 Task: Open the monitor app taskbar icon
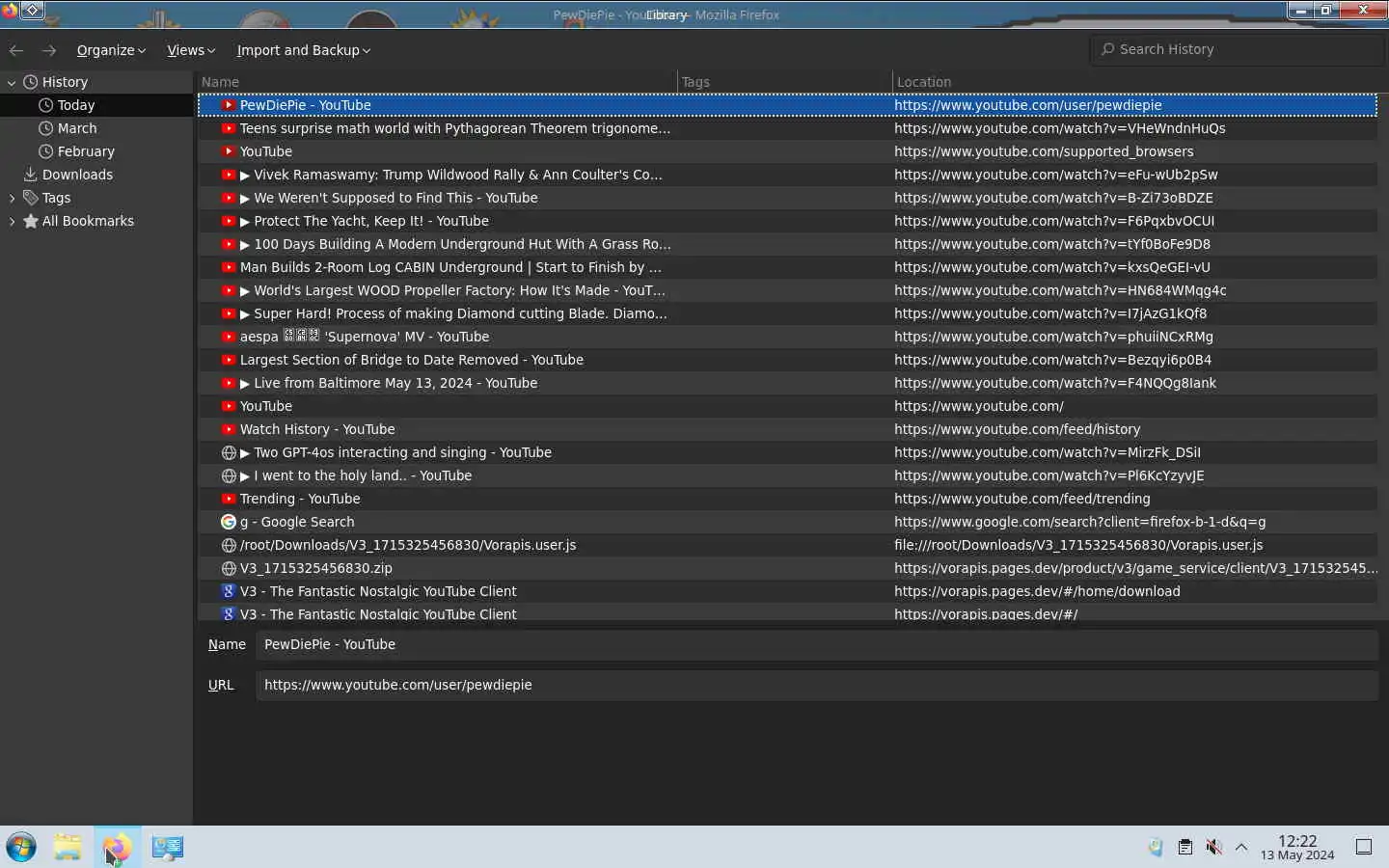[x=167, y=847]
